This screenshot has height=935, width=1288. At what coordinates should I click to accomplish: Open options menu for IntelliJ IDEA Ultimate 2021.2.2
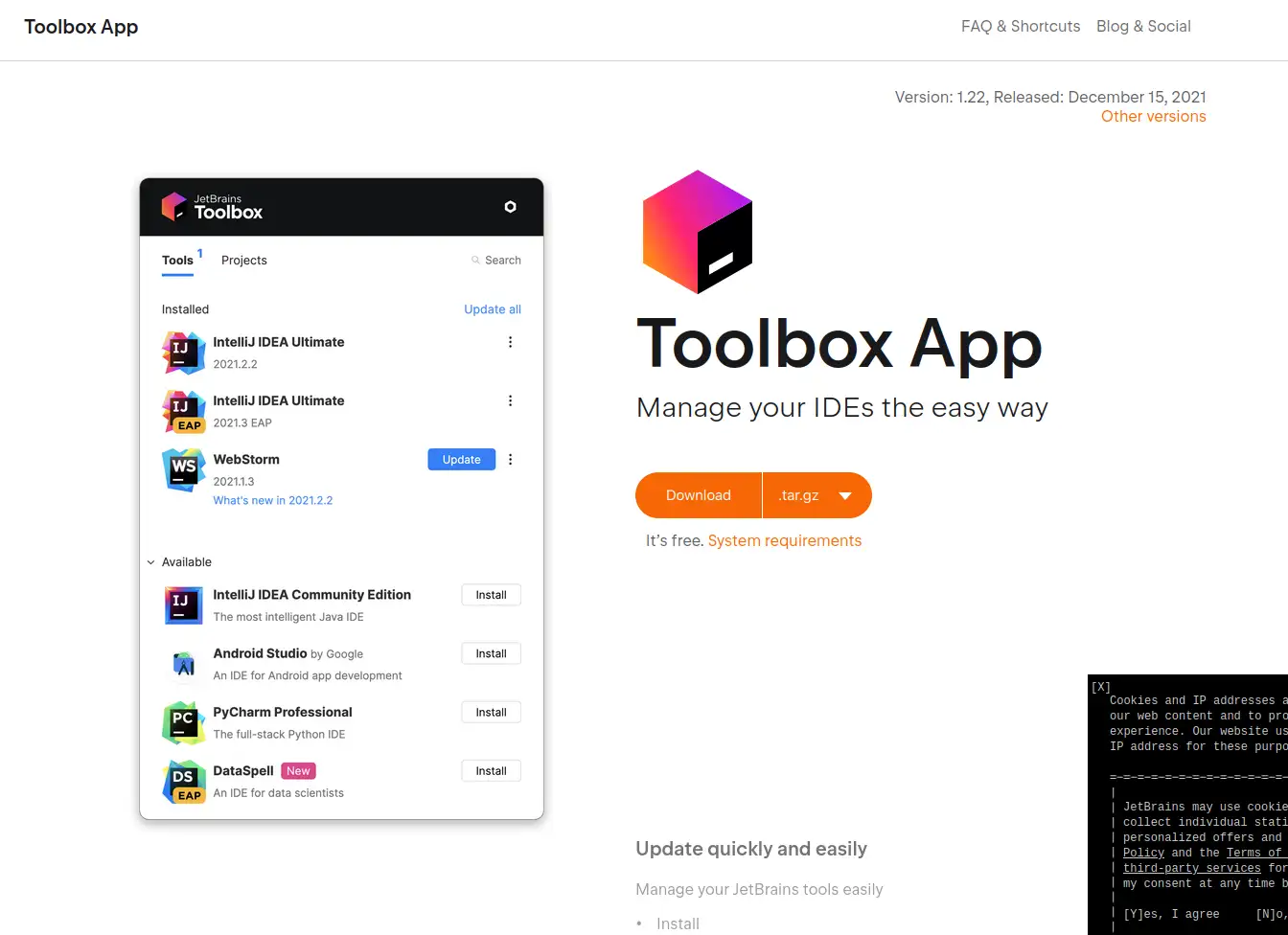click(x=510, y=342)
